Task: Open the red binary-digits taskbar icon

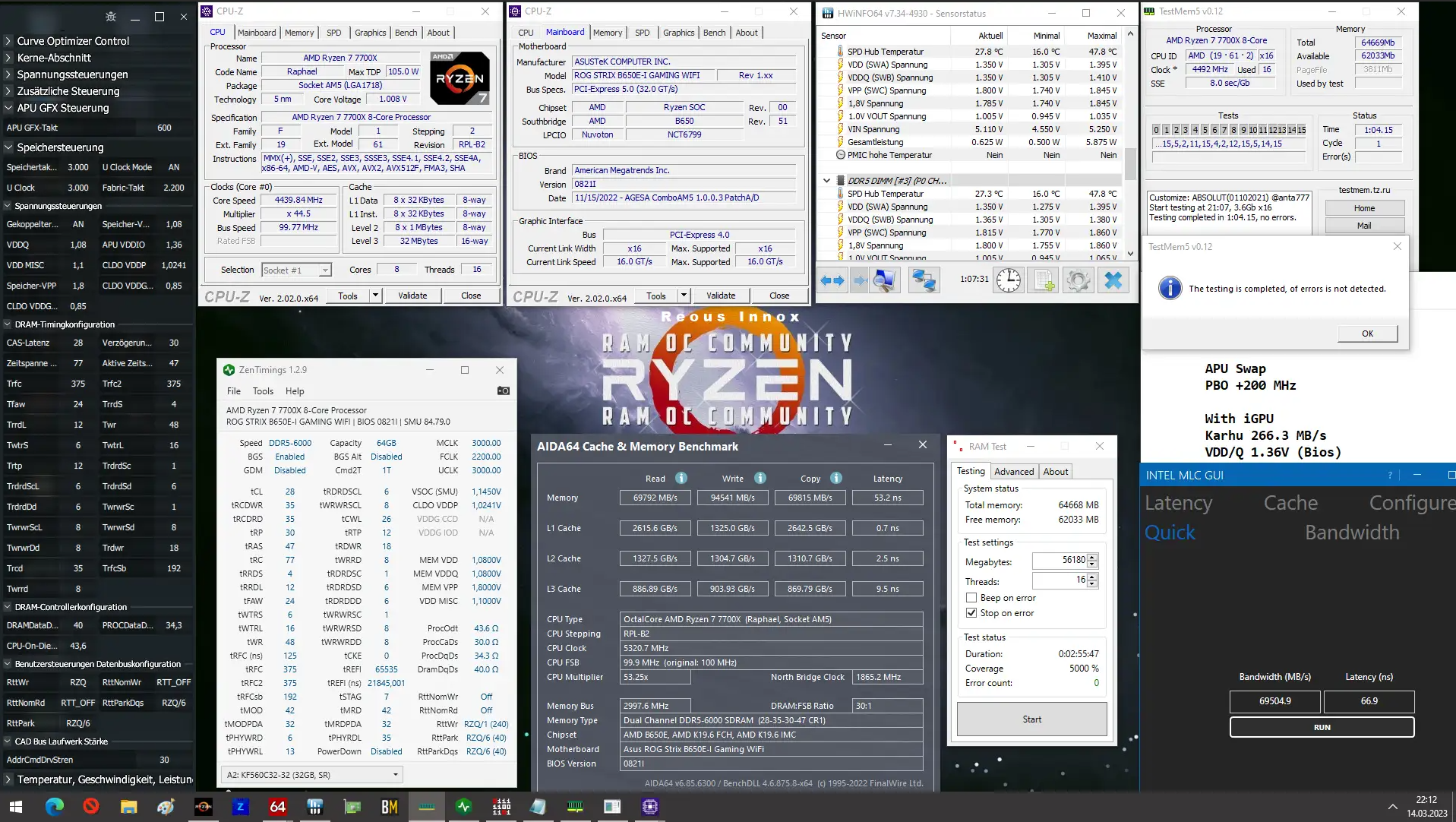Action: pos(501,807)
